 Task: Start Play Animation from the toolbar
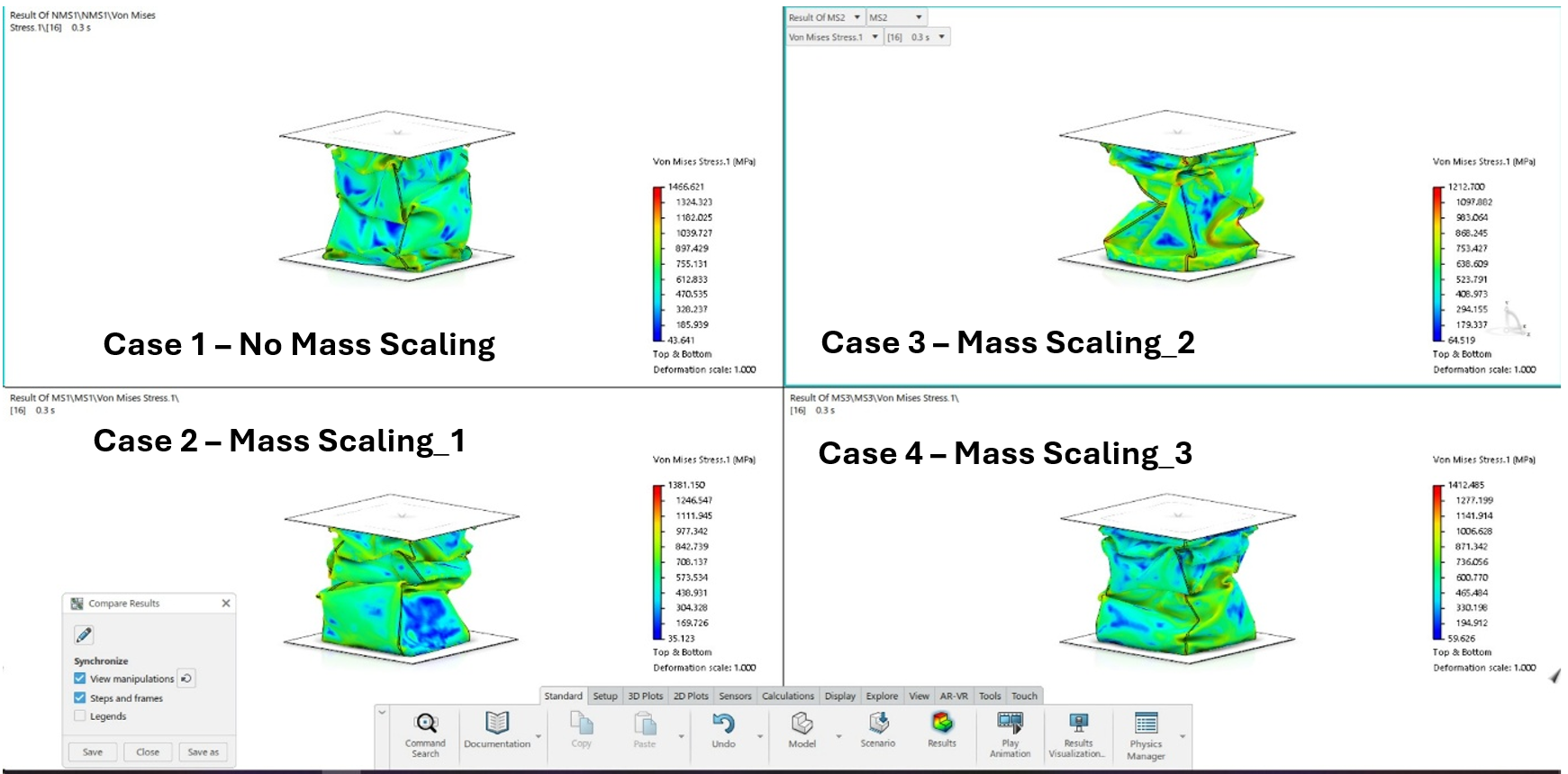1010,724
